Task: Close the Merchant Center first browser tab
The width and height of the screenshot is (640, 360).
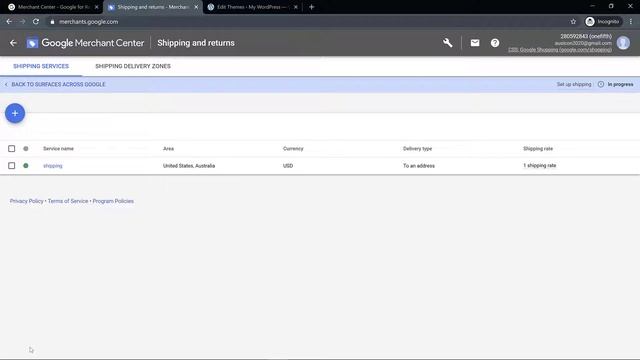Action: point(96,7)
